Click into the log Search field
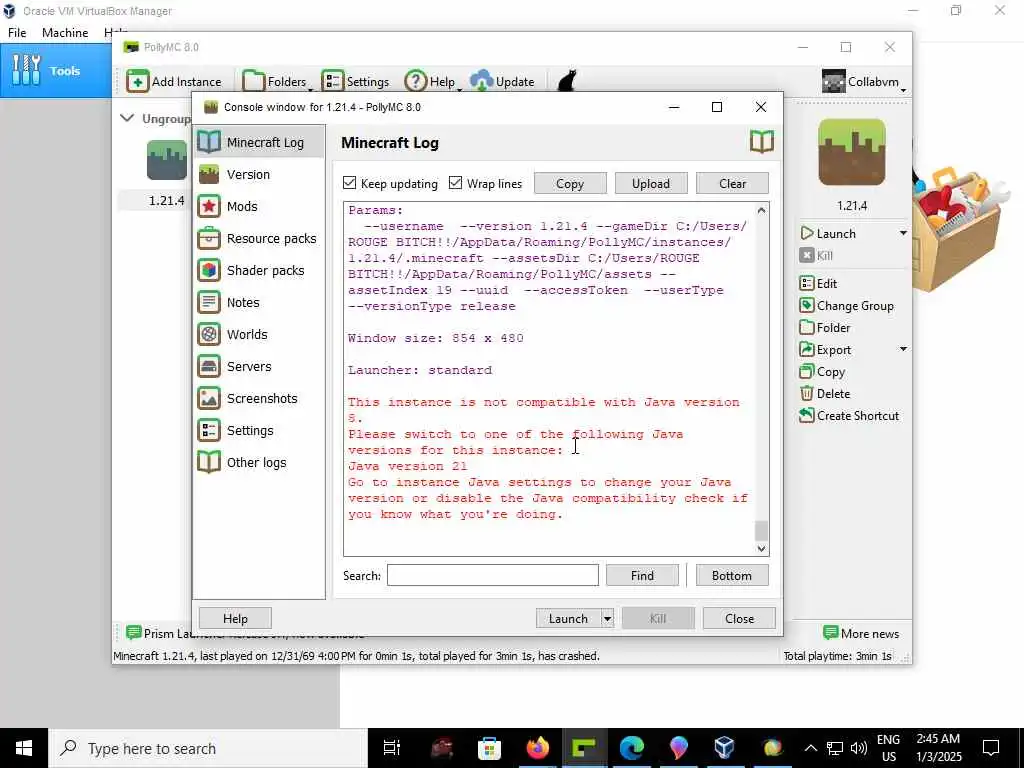This screenshot has width=1024, height=768. pos(492,575)
